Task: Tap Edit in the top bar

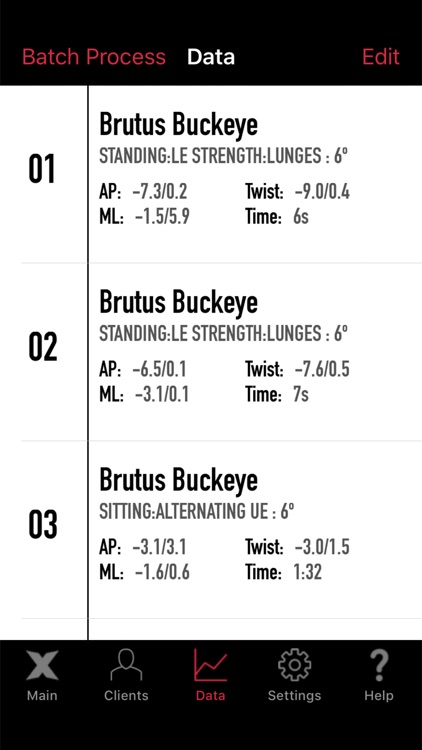Action: point(381,57)
